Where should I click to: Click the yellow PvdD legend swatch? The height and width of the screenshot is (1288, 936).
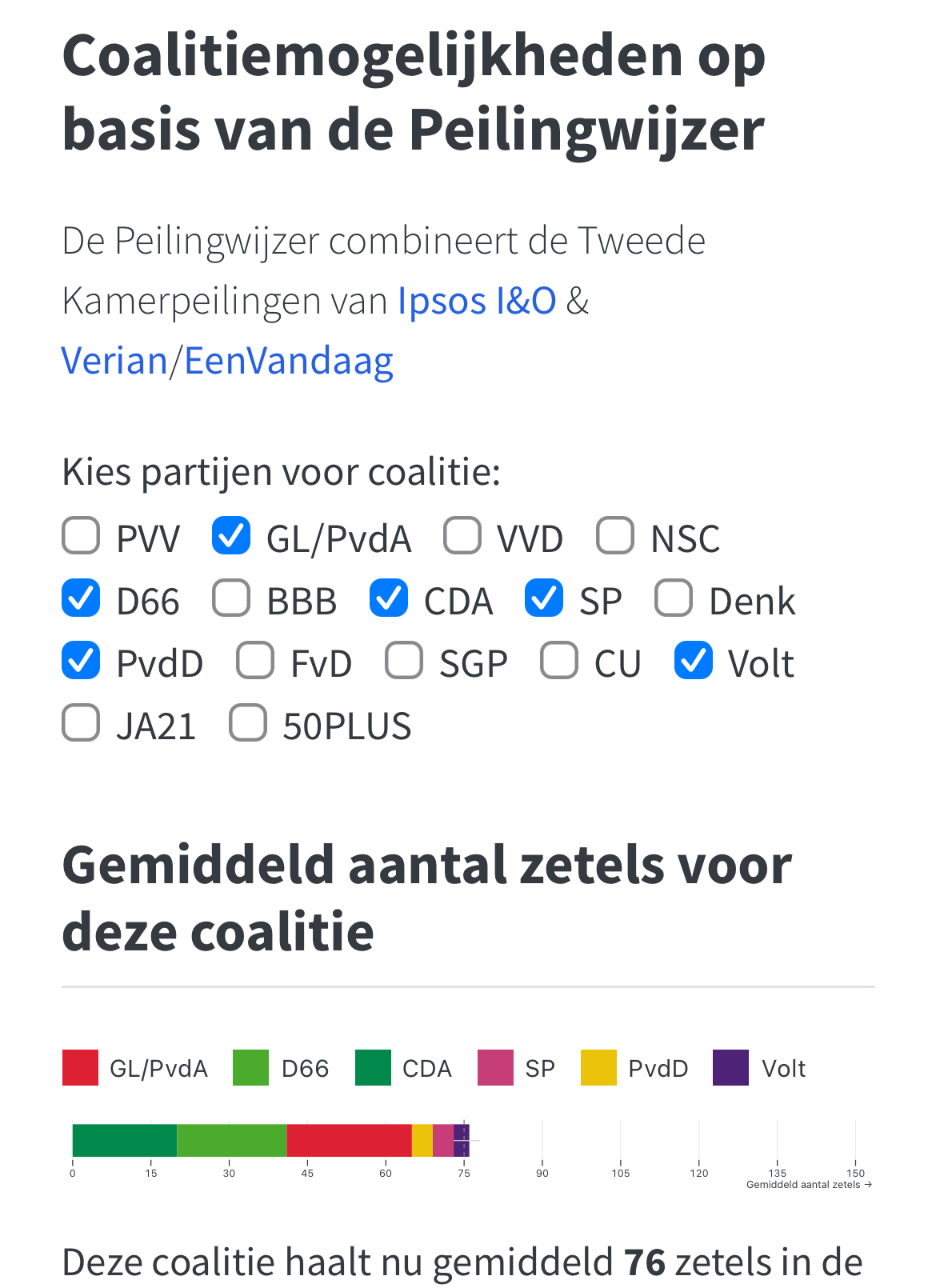(598, 1068)
